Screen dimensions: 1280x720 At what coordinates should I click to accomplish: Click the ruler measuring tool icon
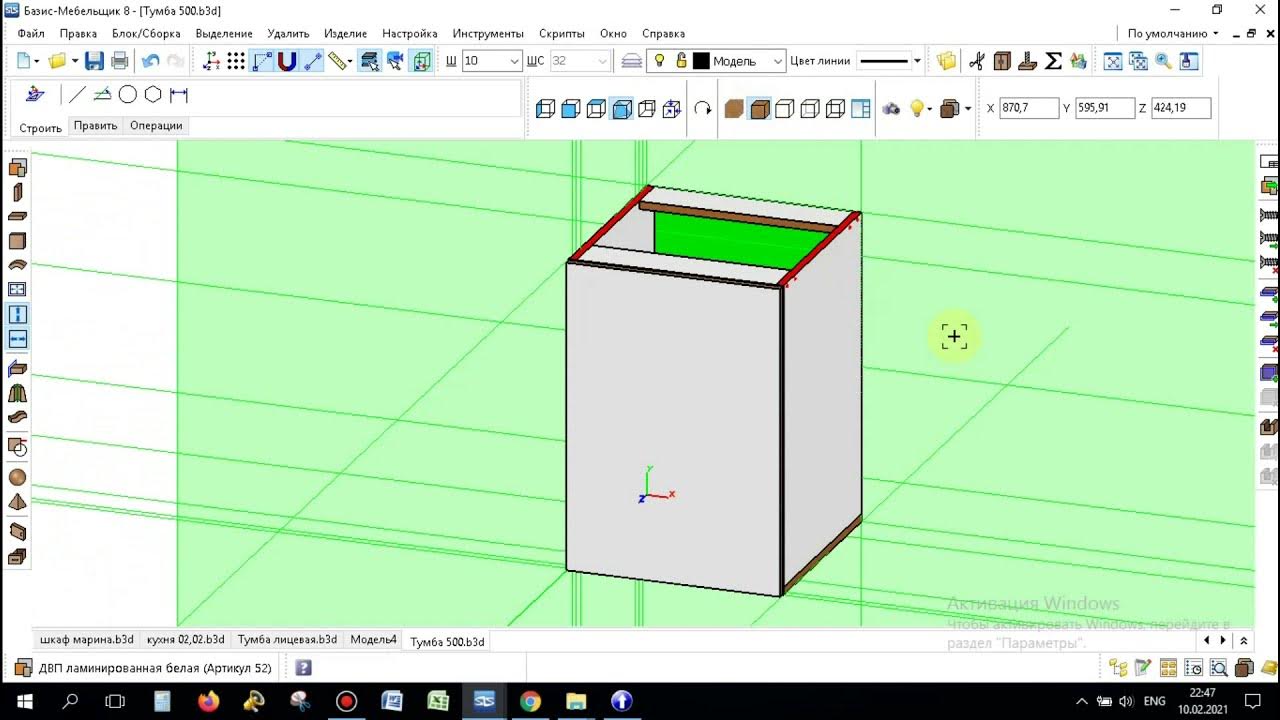(337, 61)
